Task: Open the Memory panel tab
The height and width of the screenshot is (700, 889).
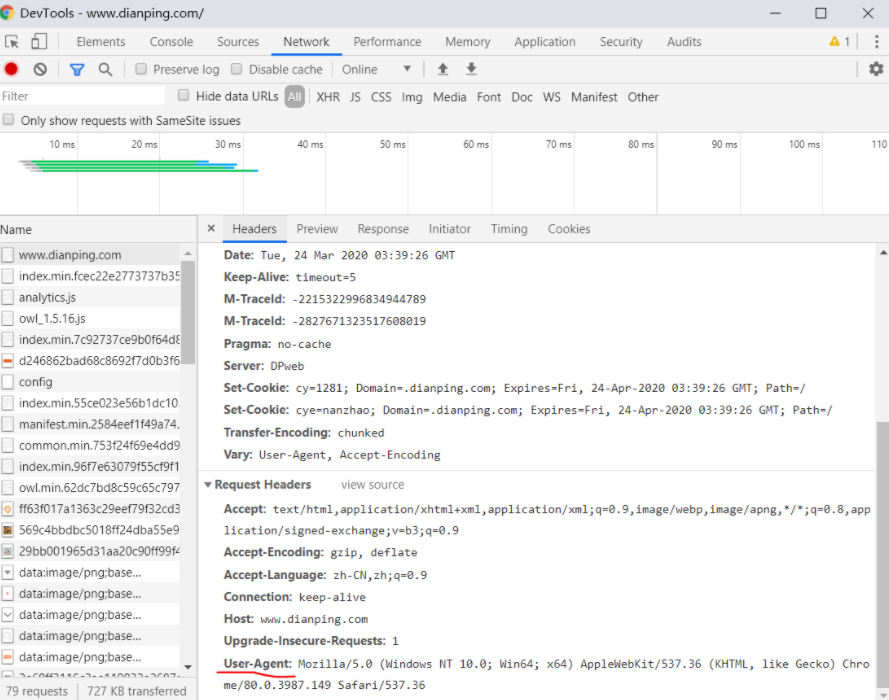Action: click(x=468, y=41)
